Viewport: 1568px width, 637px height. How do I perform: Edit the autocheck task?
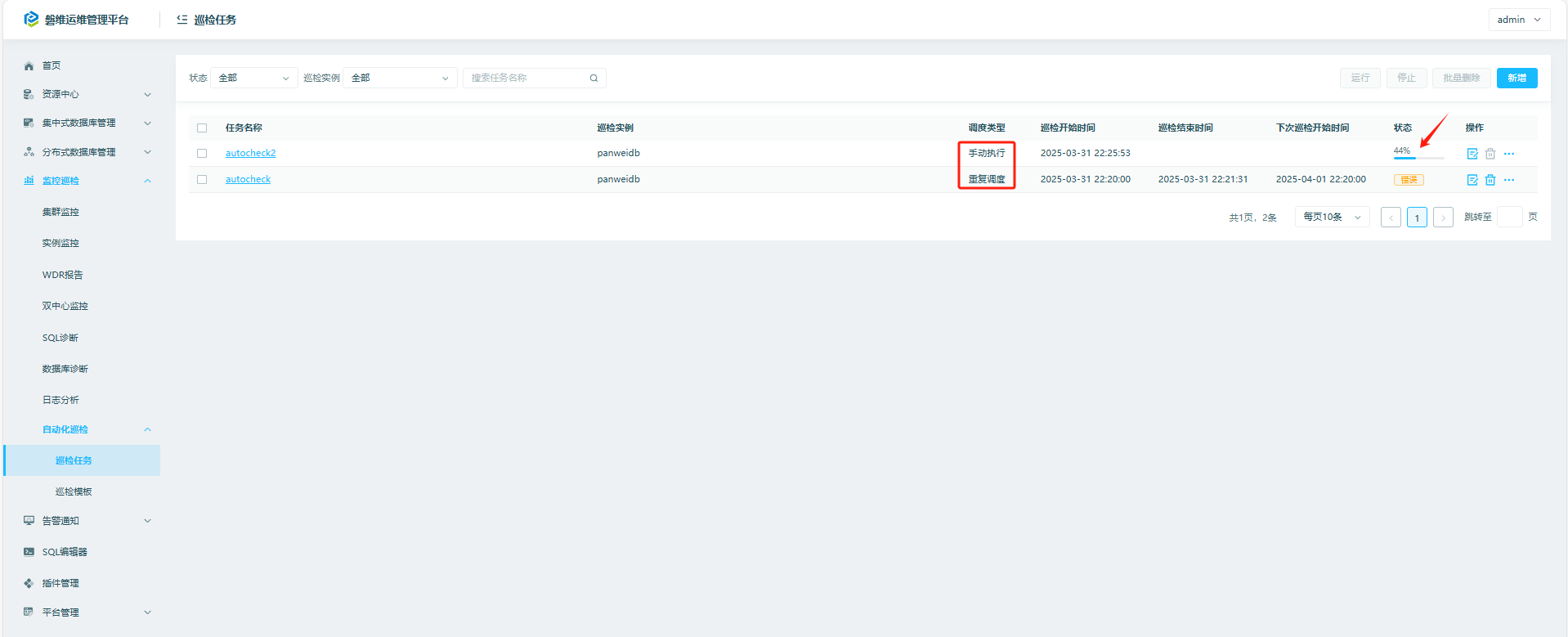point(1472,180)
